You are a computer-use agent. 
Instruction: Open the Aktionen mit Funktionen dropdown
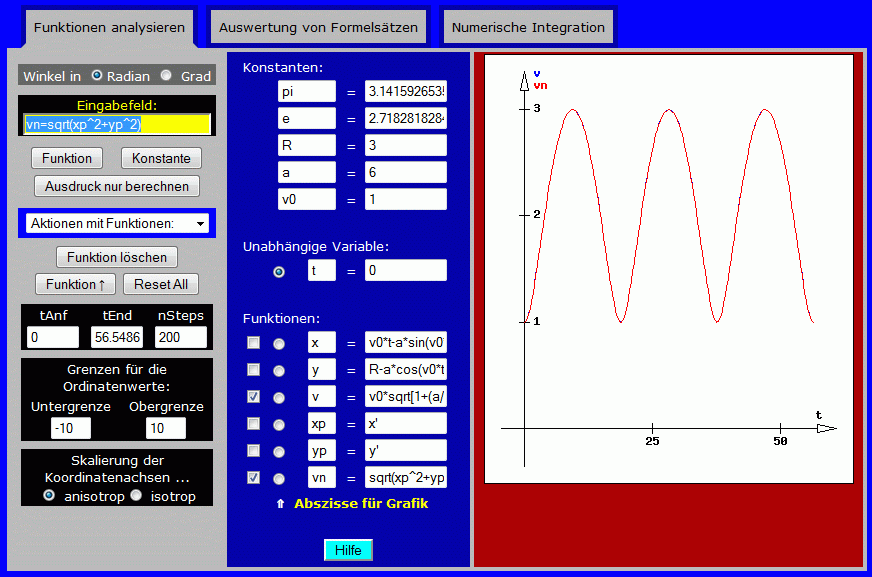tap(118, 223)
